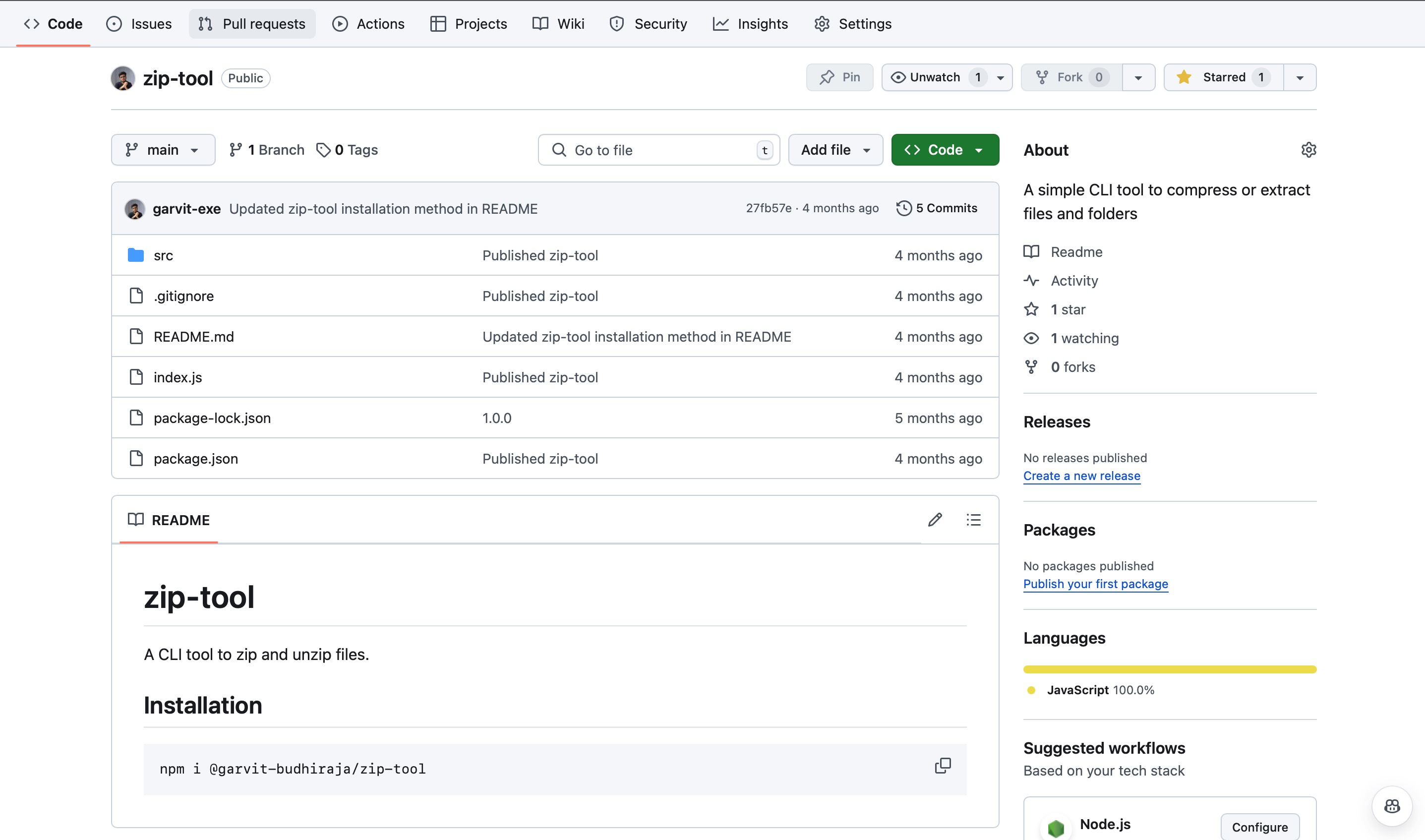Viewport: 1425px width, 840px height.
Task: Expand the main branch dropdown
Action: click(163, 150)
